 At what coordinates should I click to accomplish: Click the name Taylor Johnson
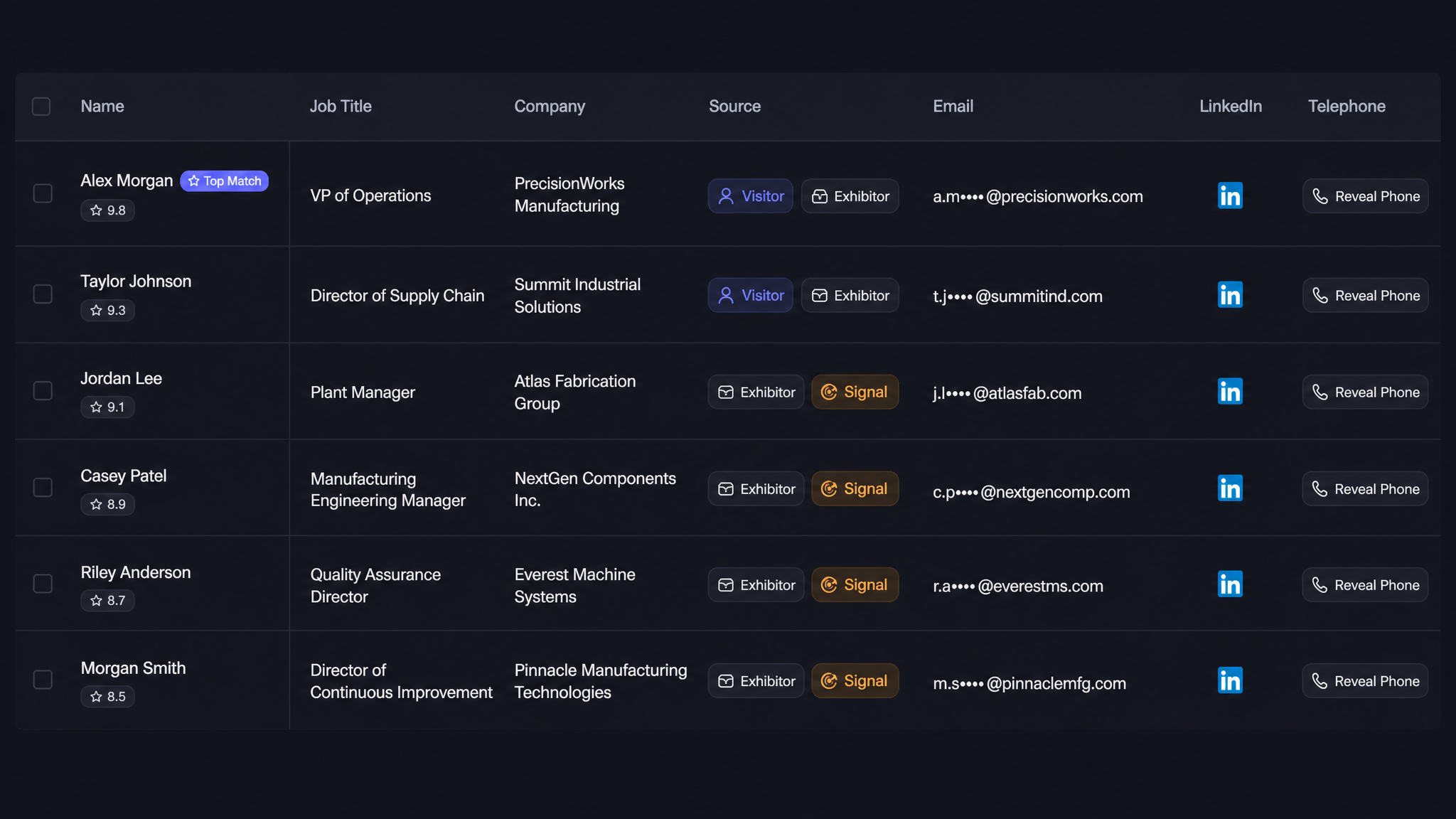point(136,281)
